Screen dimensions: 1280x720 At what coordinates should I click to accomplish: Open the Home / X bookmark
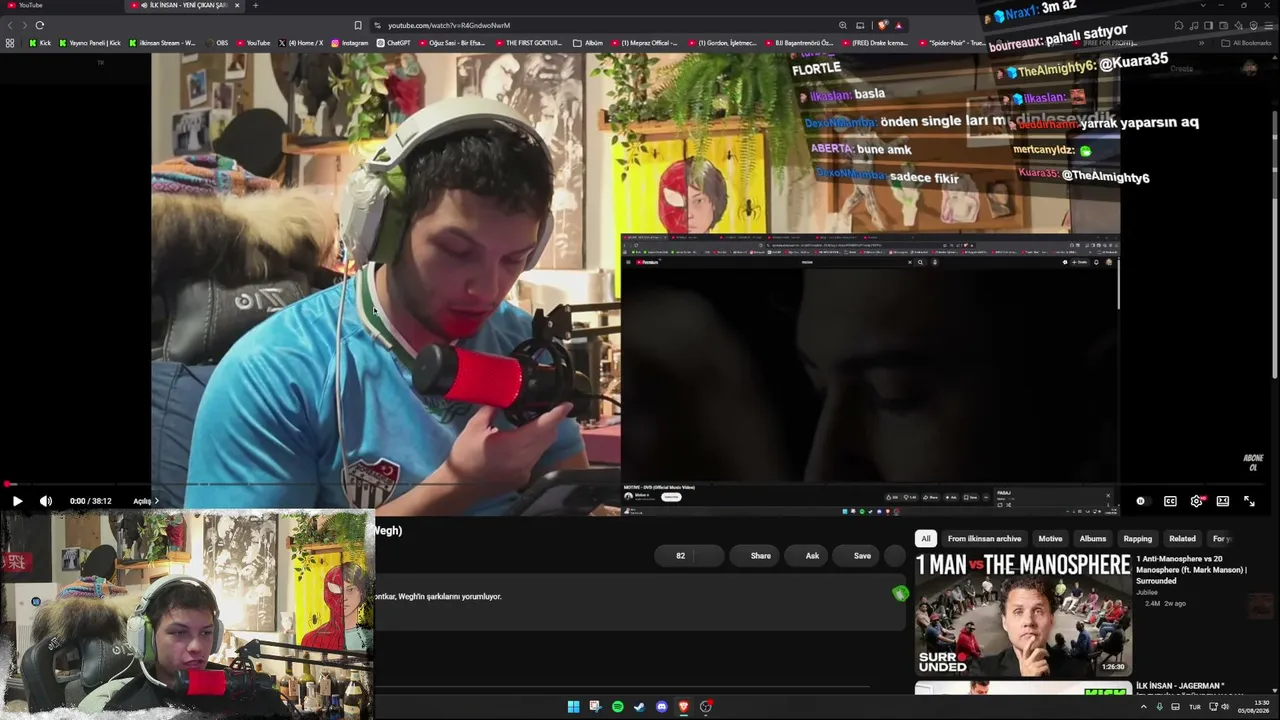tap(300, 43)
